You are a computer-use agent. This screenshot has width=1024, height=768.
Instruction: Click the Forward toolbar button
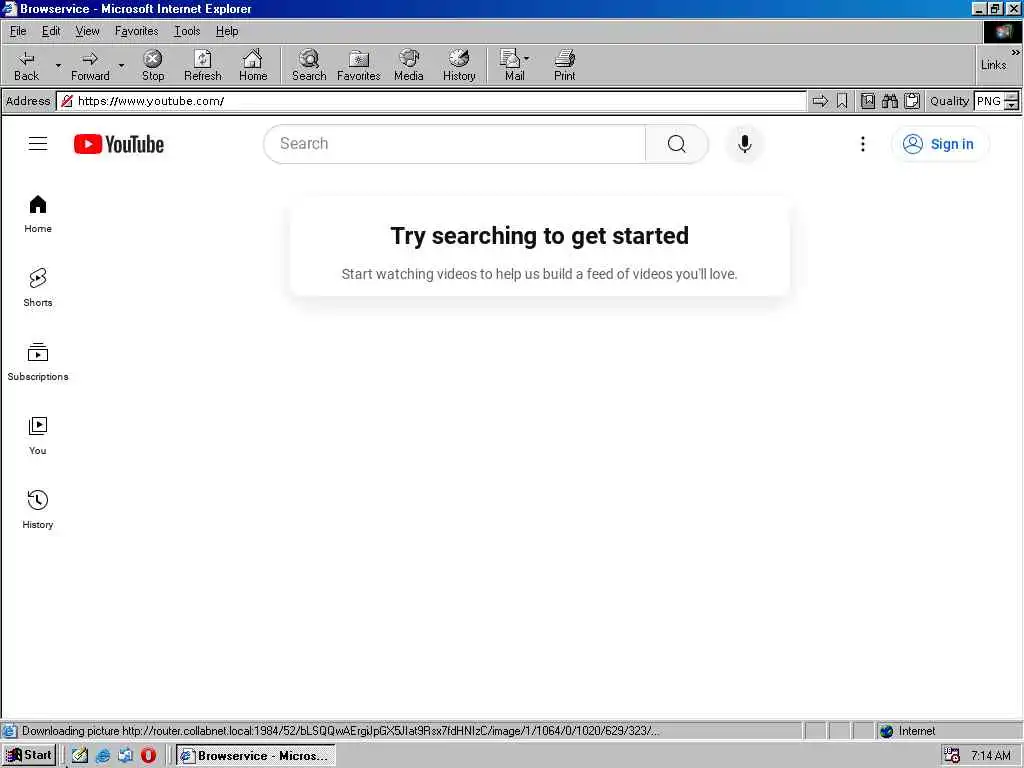point(90,66)
